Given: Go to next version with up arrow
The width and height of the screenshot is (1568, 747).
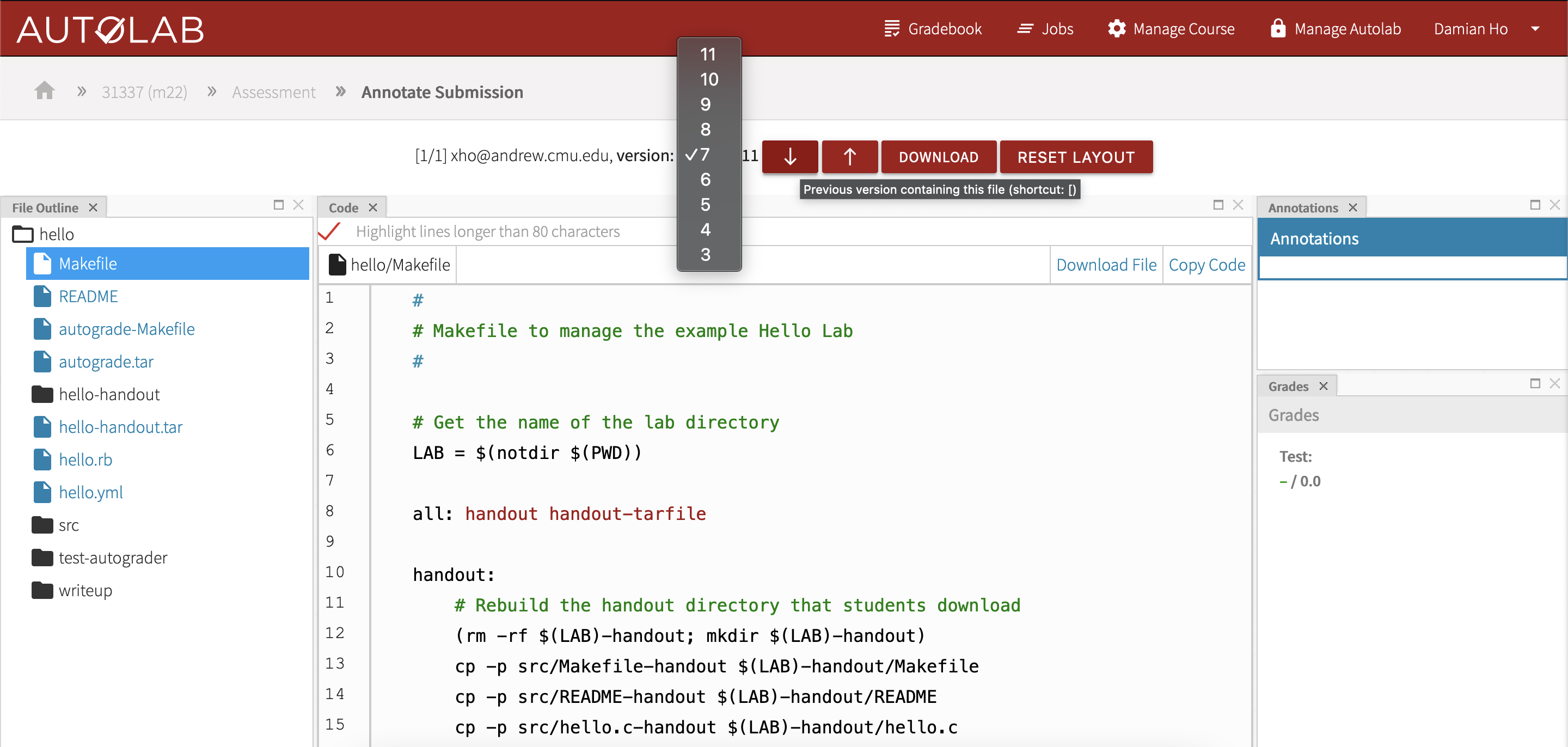Looking at the screenshot, I should click(x=850, y=157).
